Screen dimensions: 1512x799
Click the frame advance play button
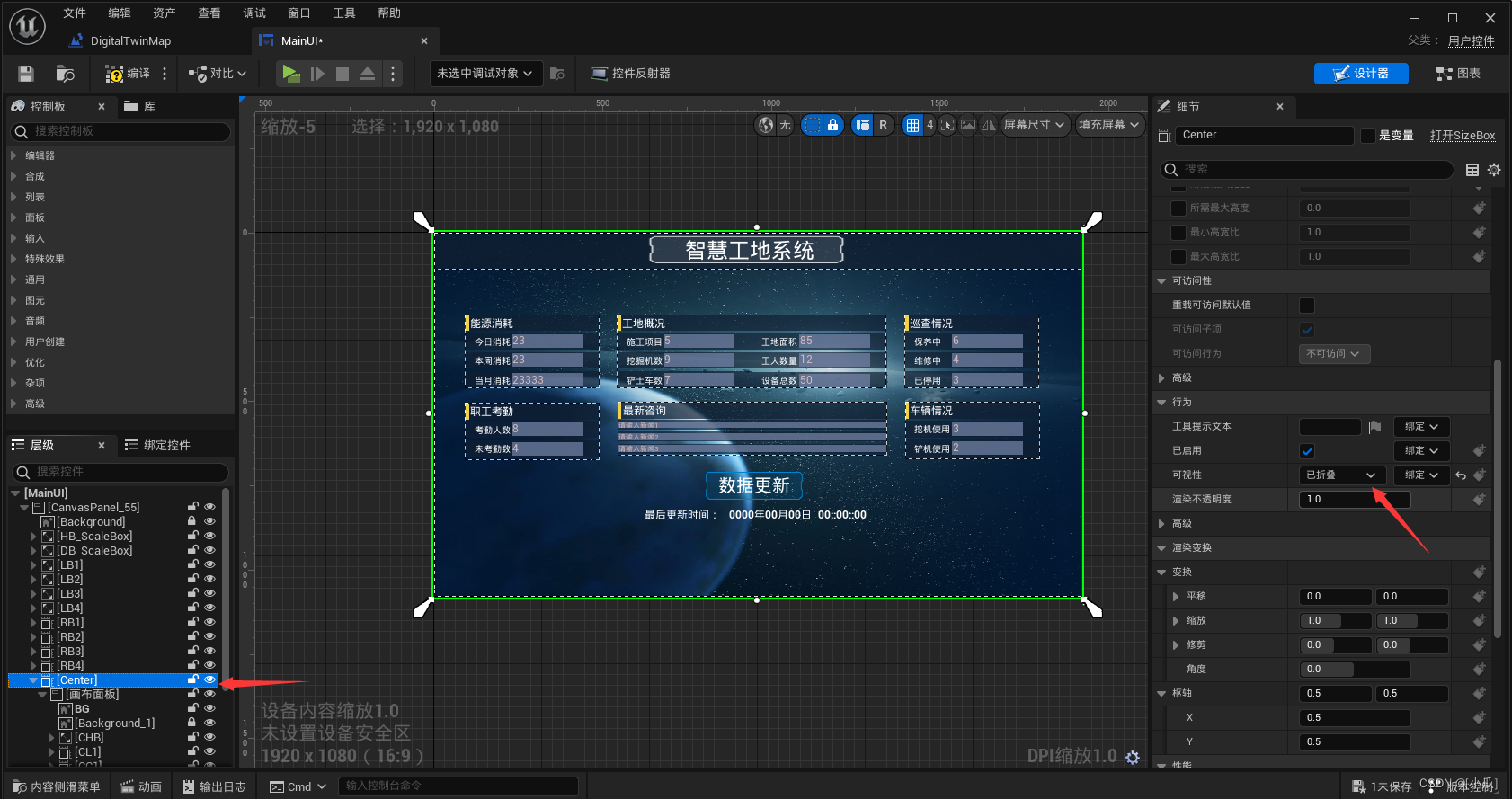(317, 74)
